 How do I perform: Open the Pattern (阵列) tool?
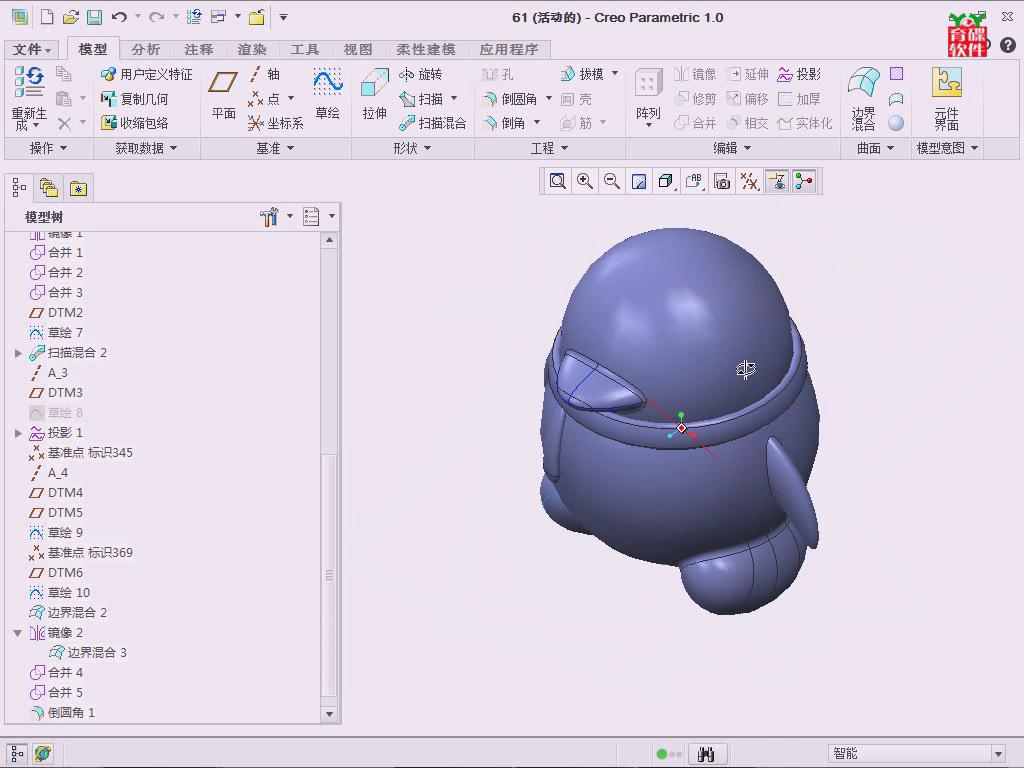[648, 97]
